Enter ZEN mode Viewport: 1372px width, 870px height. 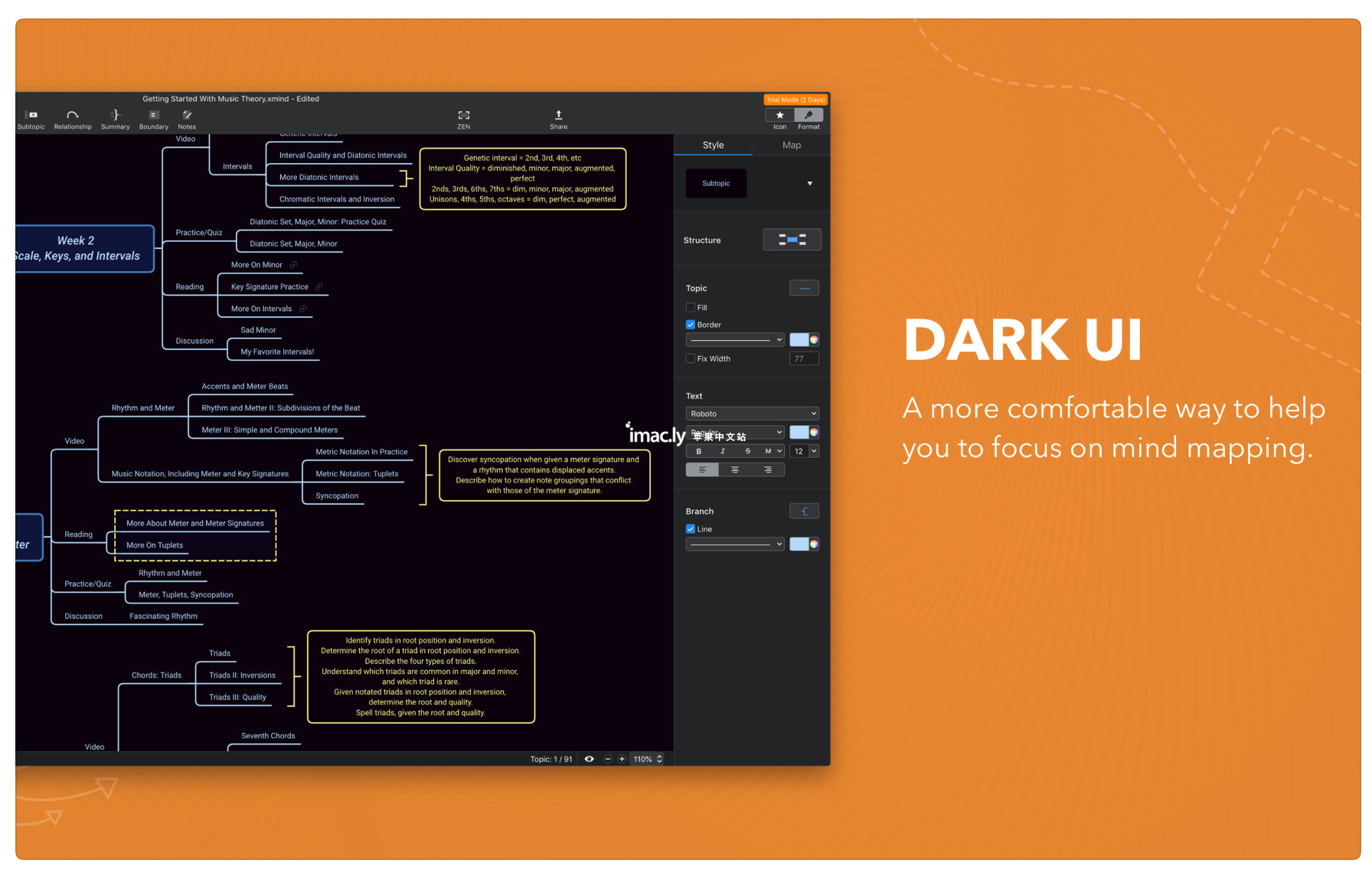464,119
